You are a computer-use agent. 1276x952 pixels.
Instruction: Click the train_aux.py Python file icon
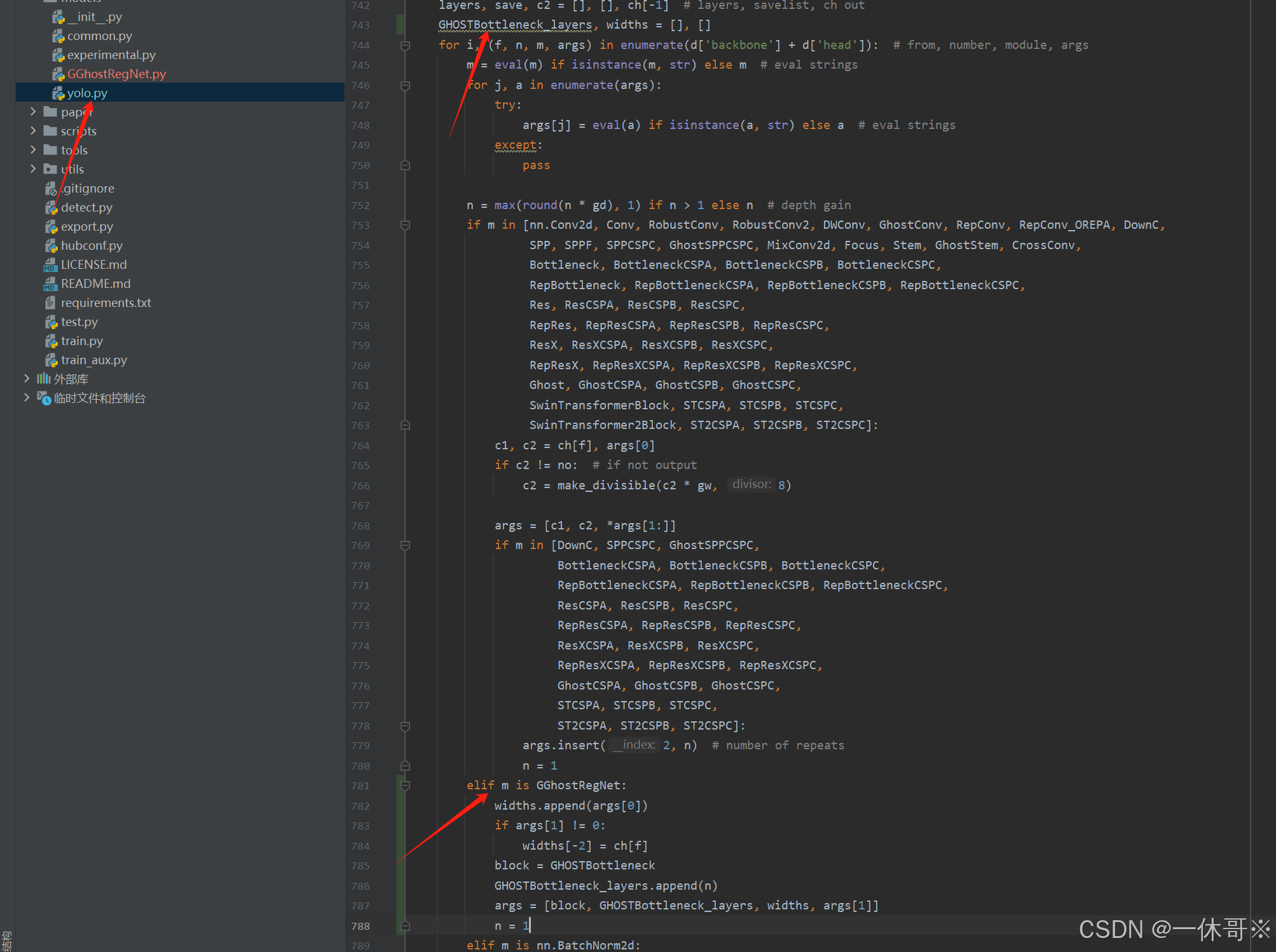tap(51, 360)
